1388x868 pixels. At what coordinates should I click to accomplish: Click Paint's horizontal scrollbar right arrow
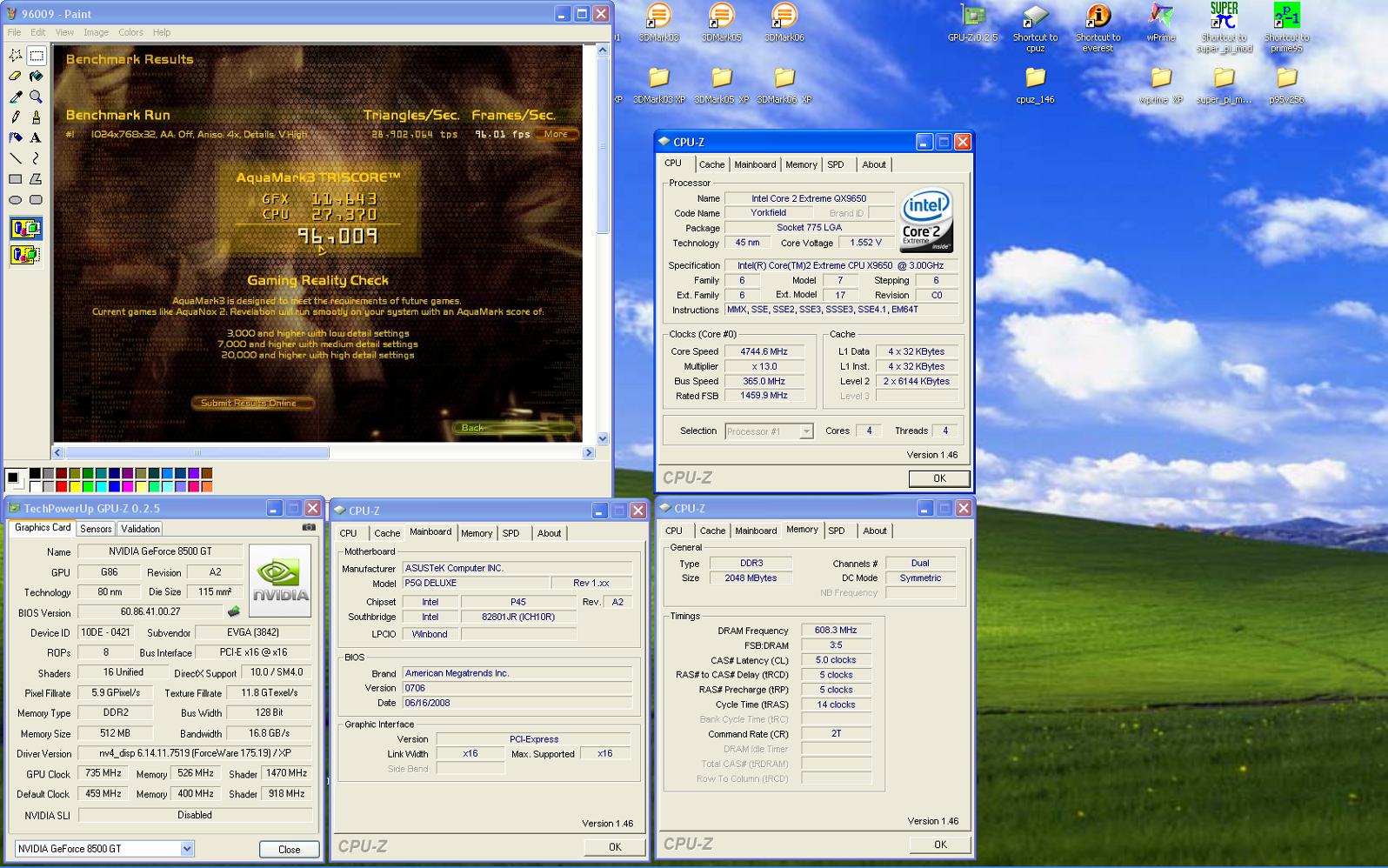coord(589,452)
